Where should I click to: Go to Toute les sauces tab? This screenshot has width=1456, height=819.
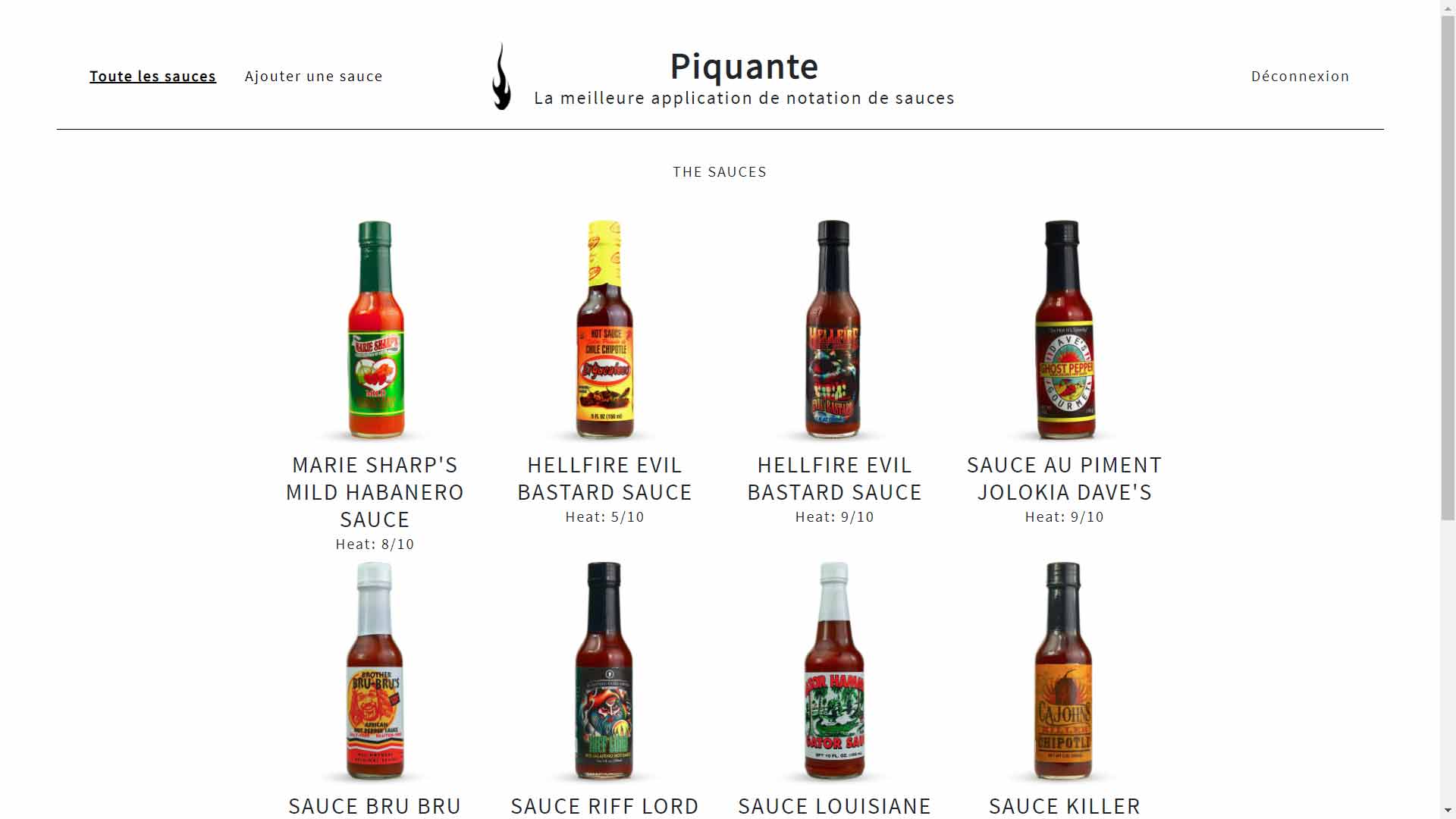152,76
